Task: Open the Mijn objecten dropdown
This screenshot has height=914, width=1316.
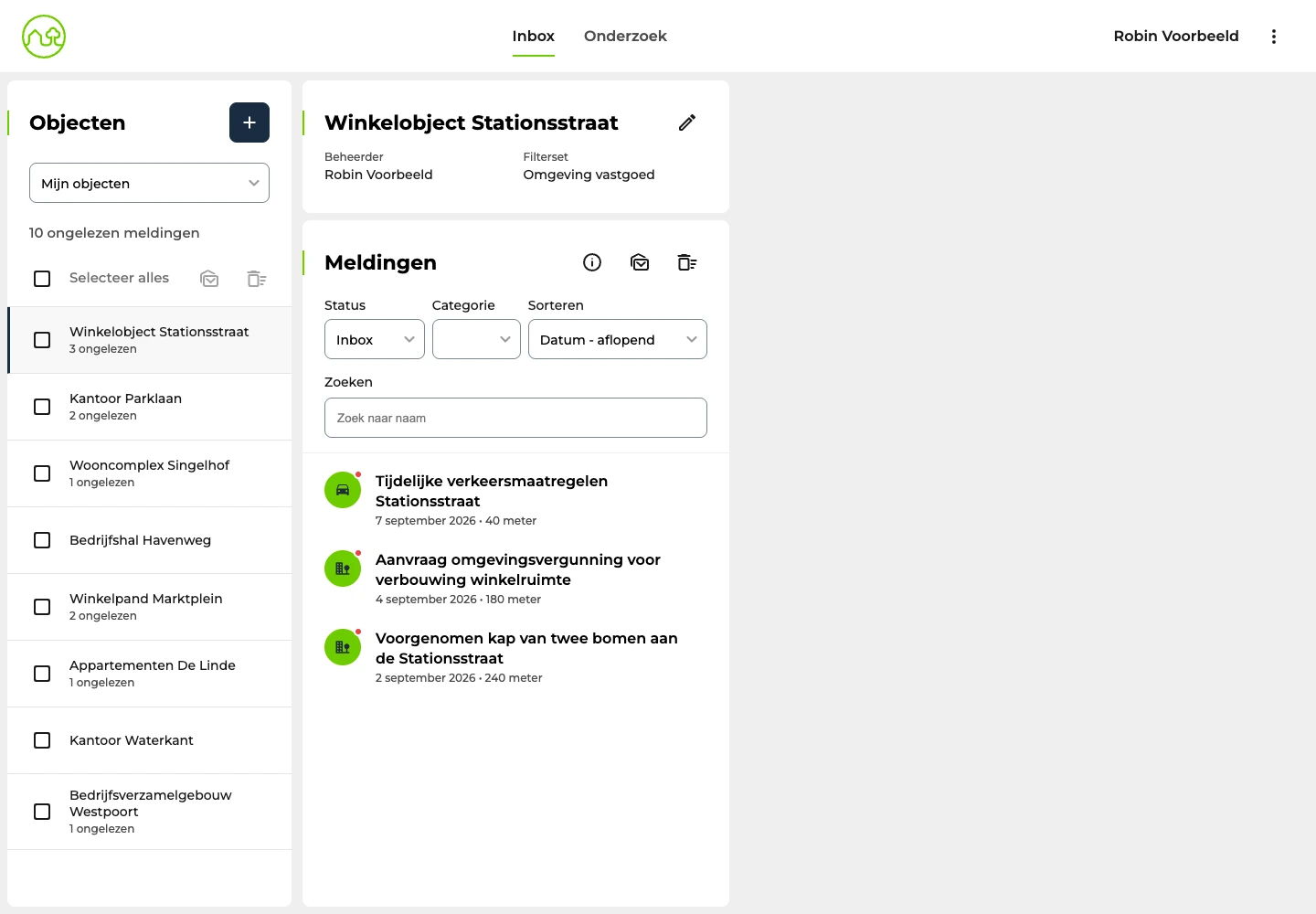Action: (149, 183)
